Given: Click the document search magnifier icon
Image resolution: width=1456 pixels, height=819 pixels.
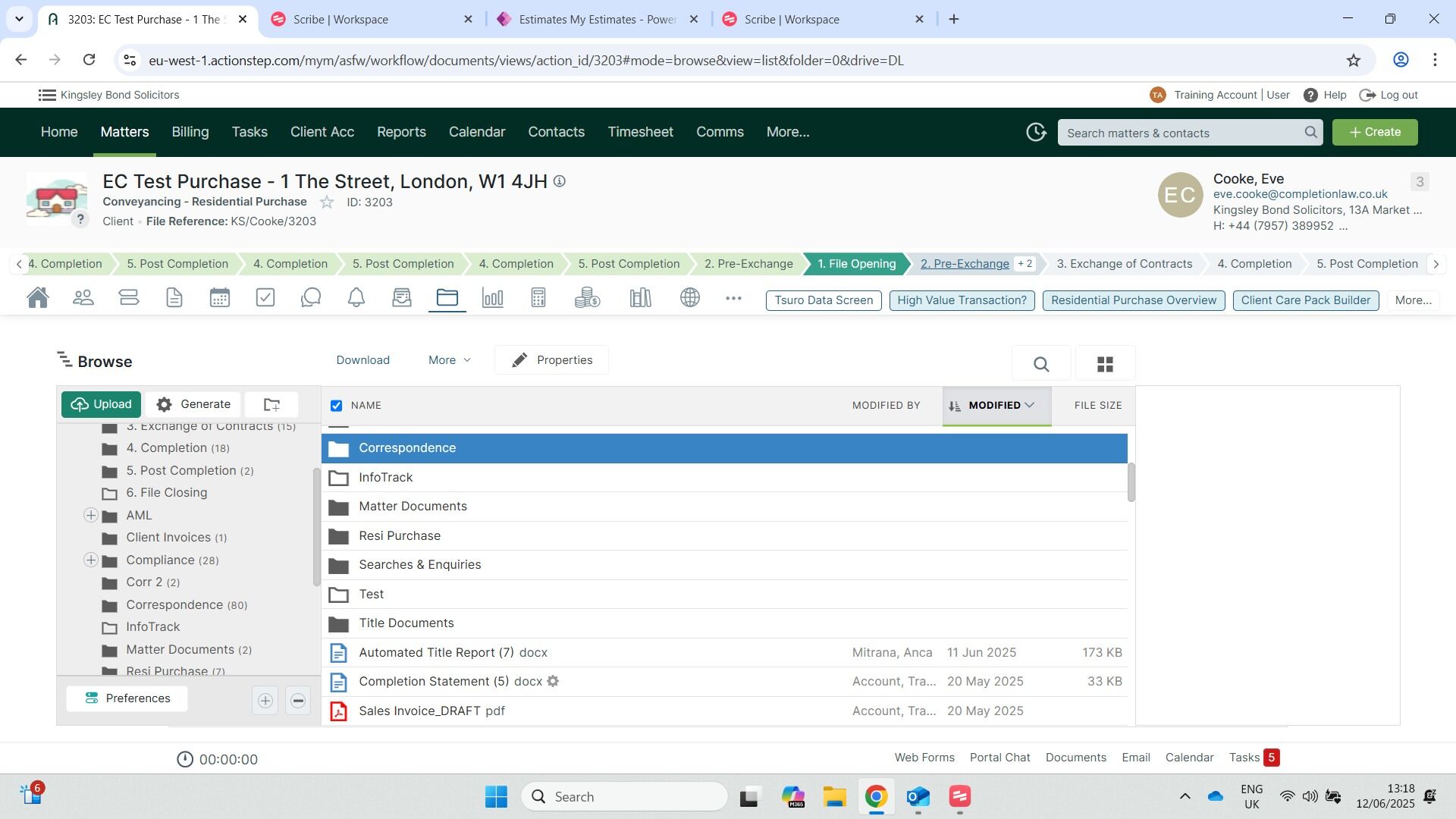Looking at the screenshot, I should point(1041,365).
